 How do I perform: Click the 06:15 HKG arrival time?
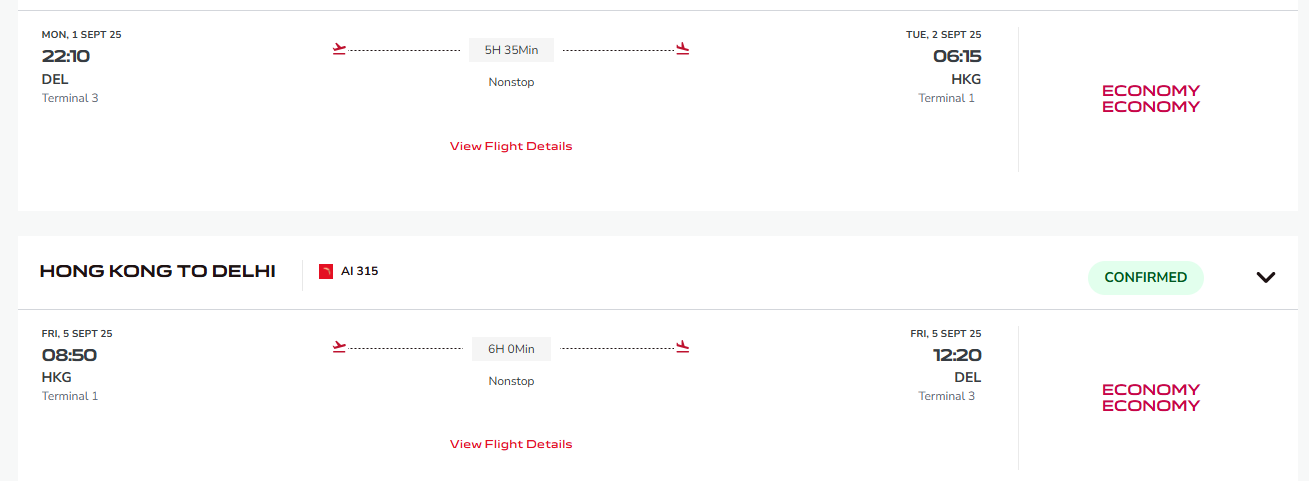957,57
